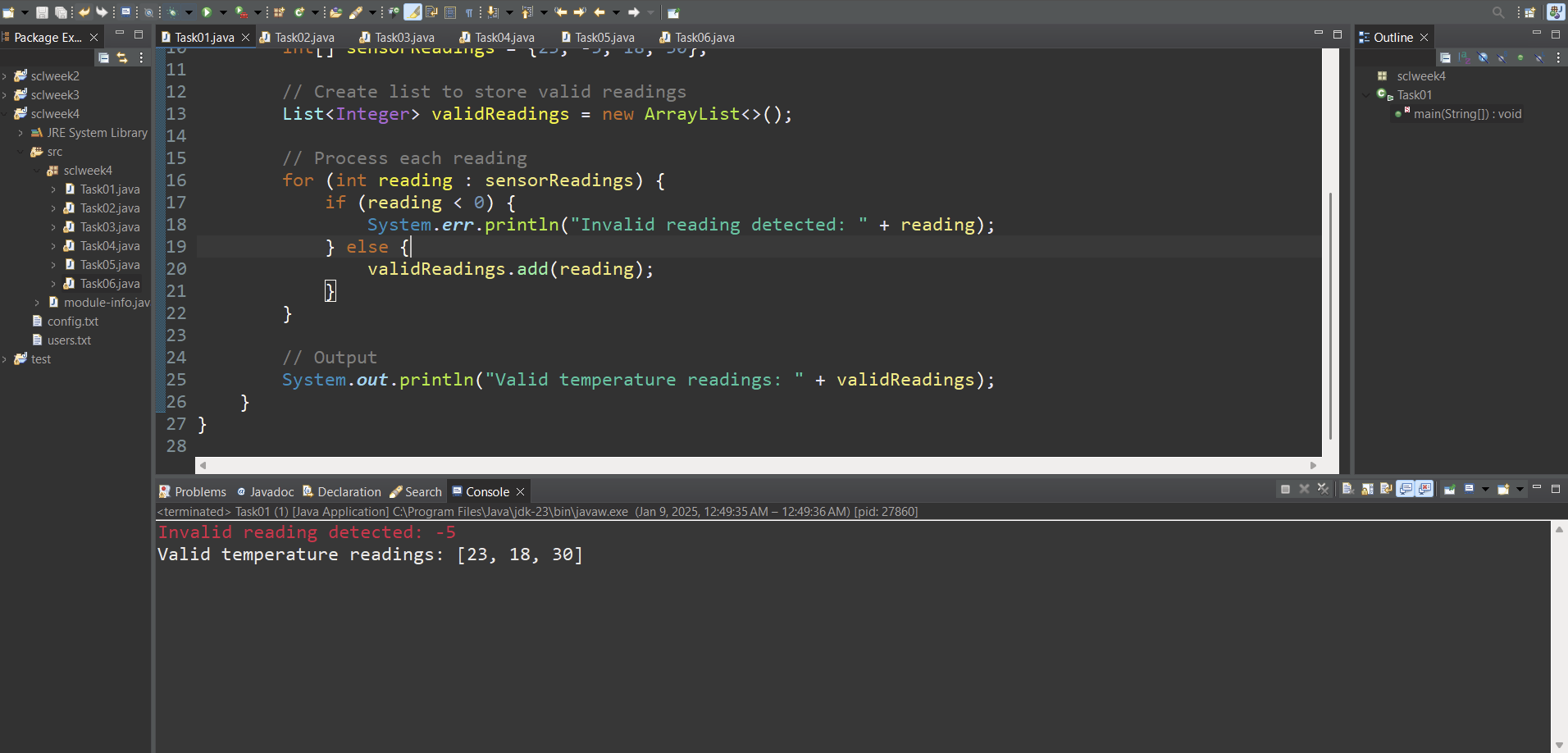Switch to the Task04.java editor tab
The width and height of the screenshot is (1568, 753).
click(x=497, y=37)
